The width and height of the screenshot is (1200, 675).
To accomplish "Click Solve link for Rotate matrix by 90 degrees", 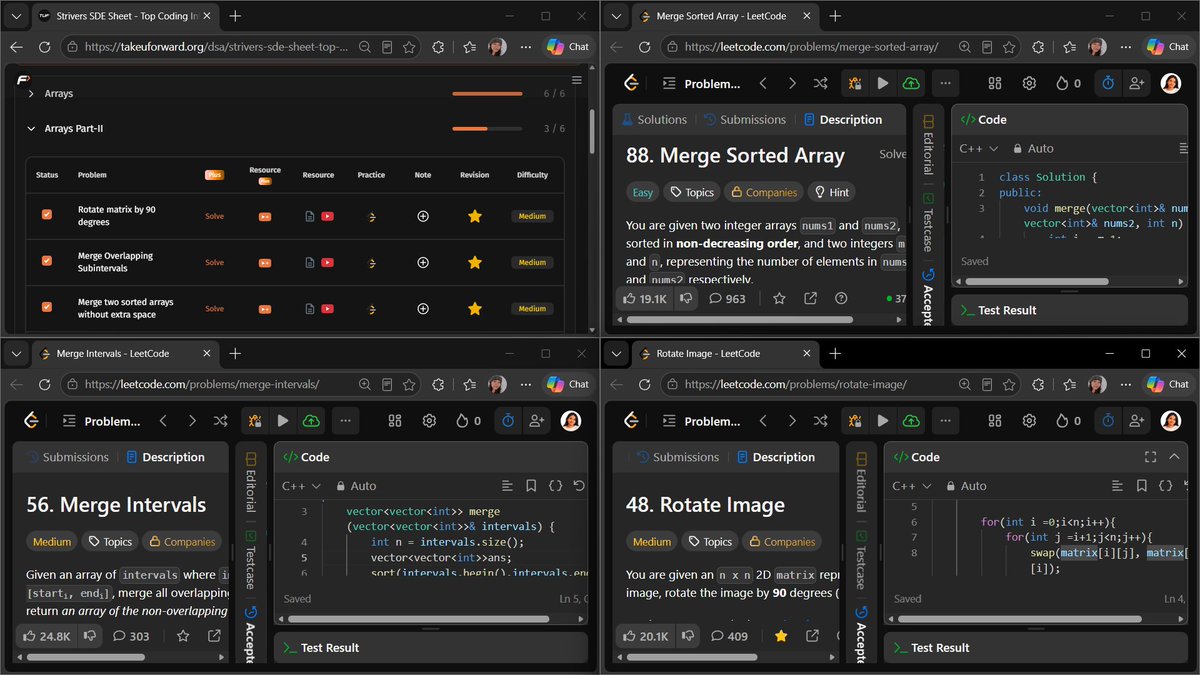I will (x=214, y=216).
